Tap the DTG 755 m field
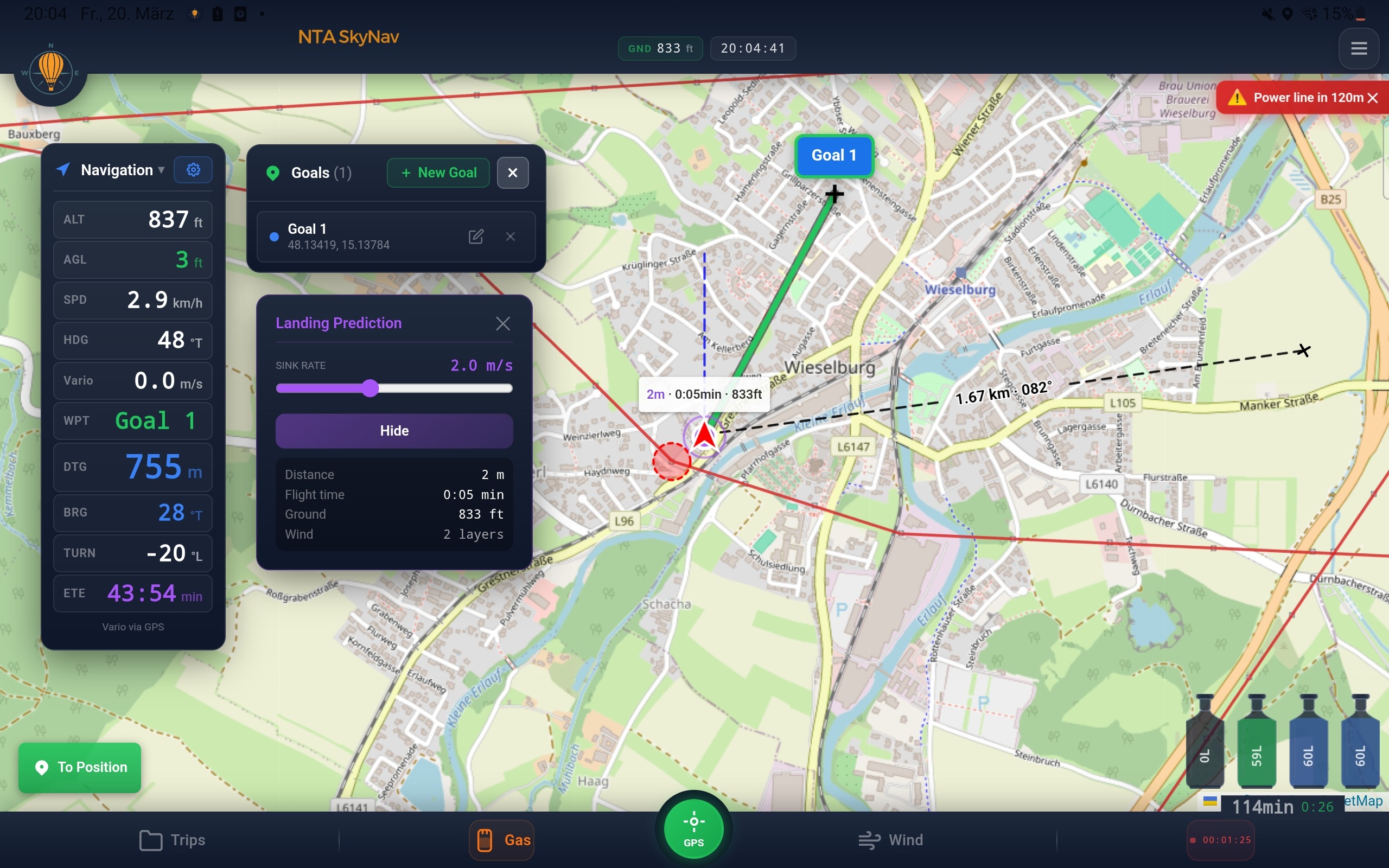 (x=132, y=467)
